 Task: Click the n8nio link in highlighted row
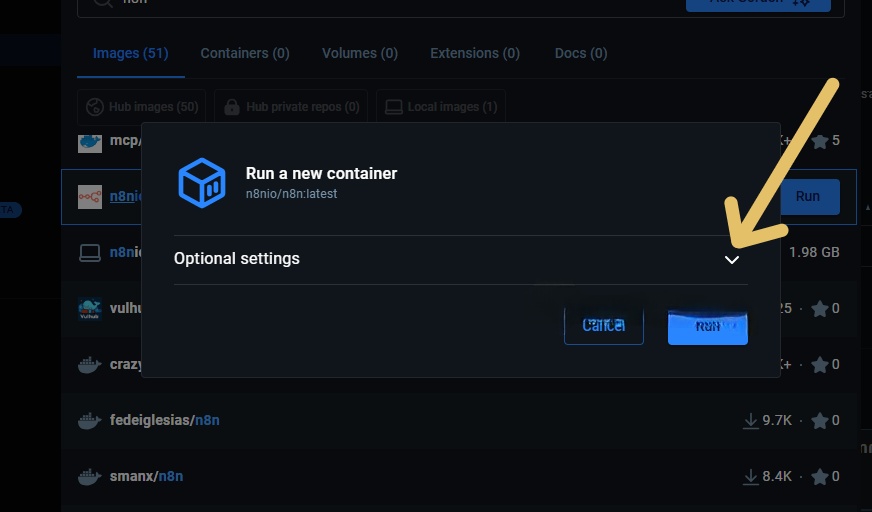click(x=126, y=196)
